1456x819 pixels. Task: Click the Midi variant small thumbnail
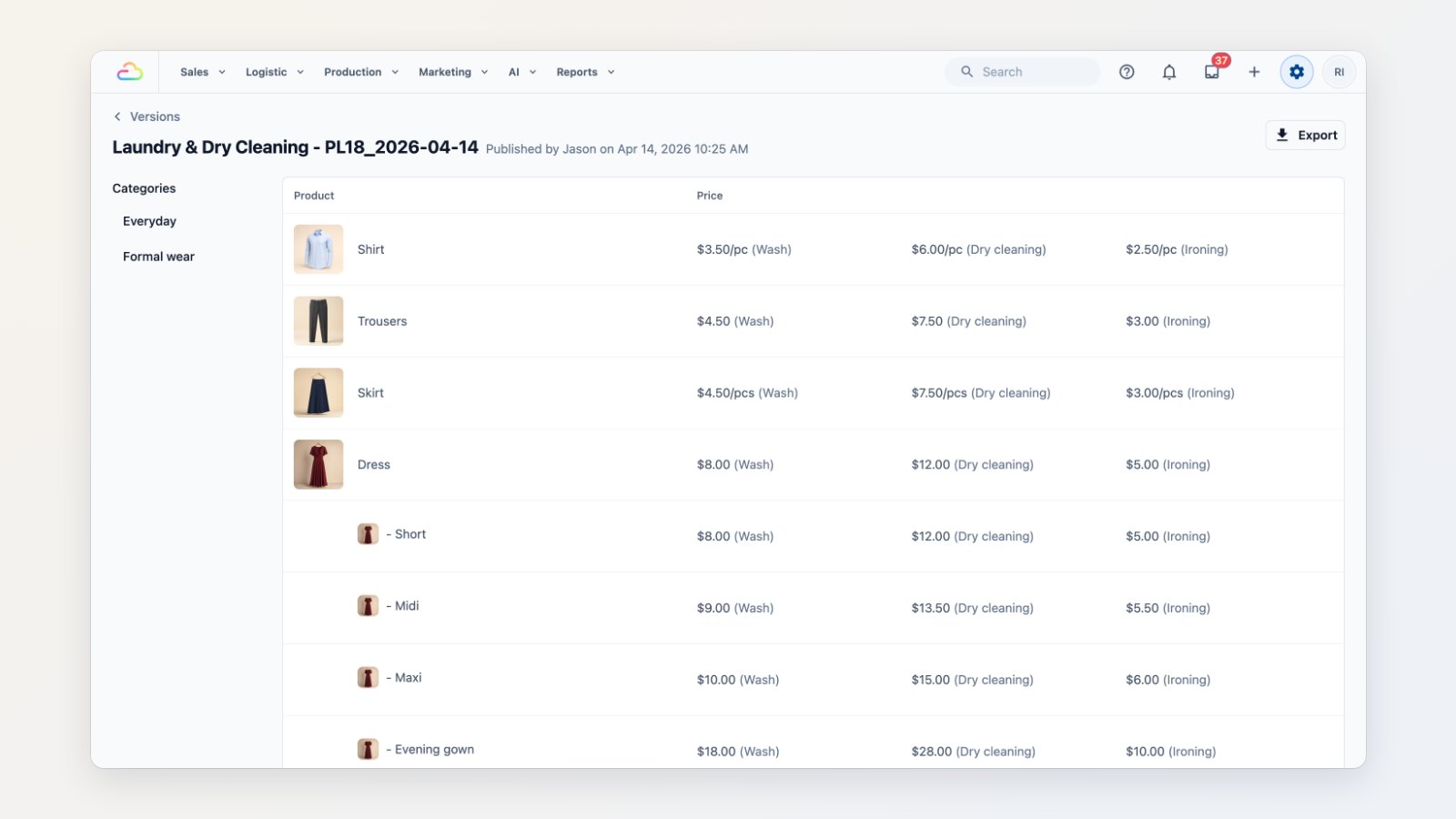click(368, 606)
